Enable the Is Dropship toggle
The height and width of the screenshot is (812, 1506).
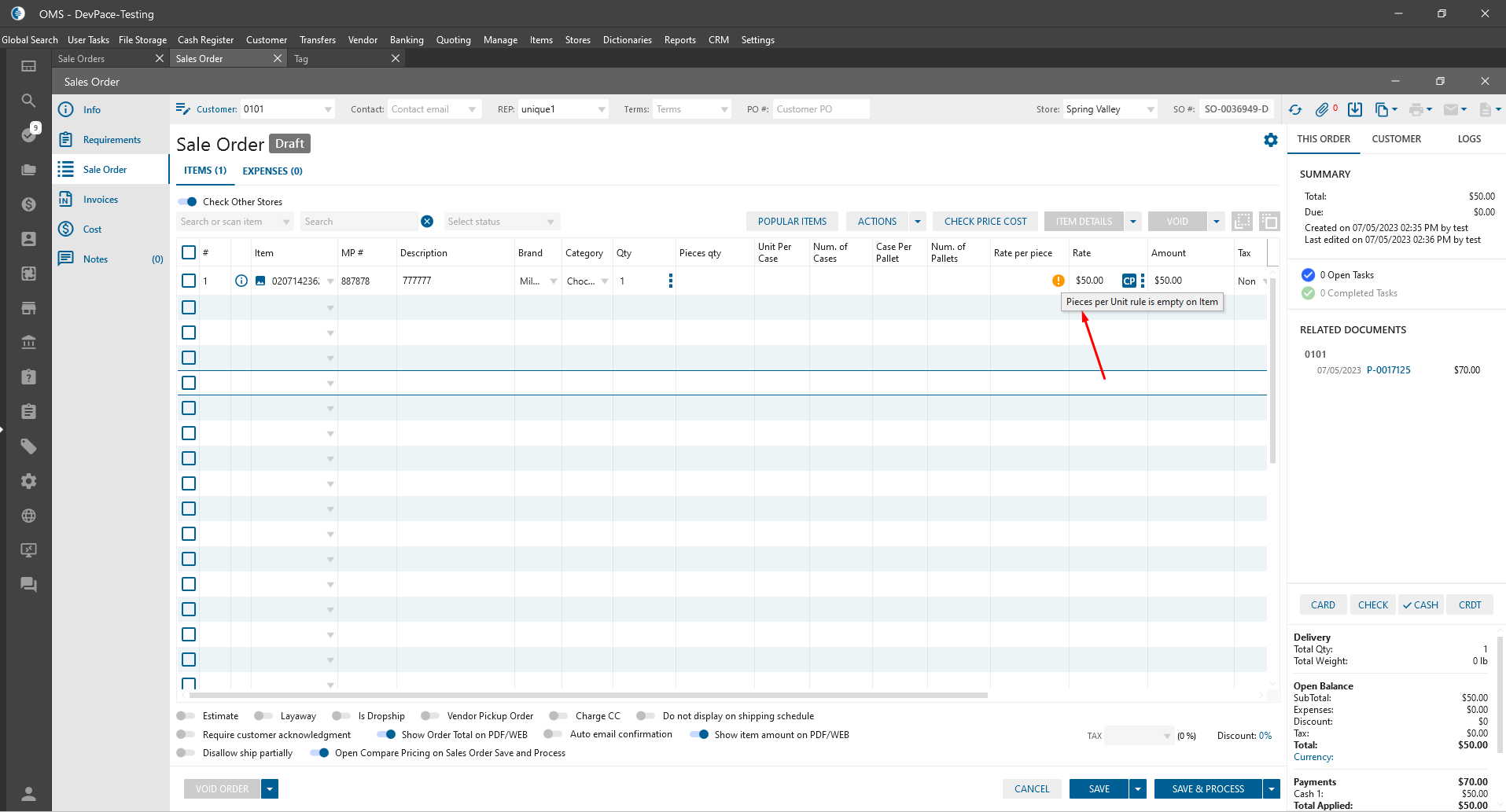pos(341,716)
